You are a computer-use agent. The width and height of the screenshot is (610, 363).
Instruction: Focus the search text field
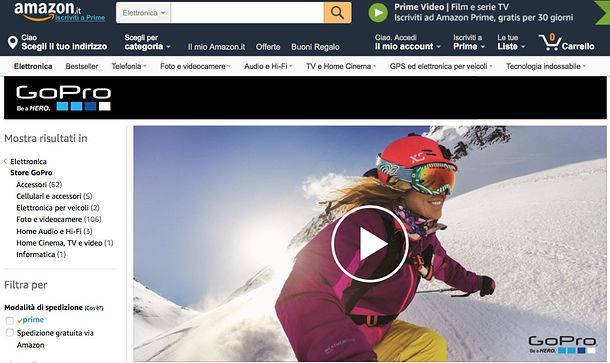click(247, 13)
